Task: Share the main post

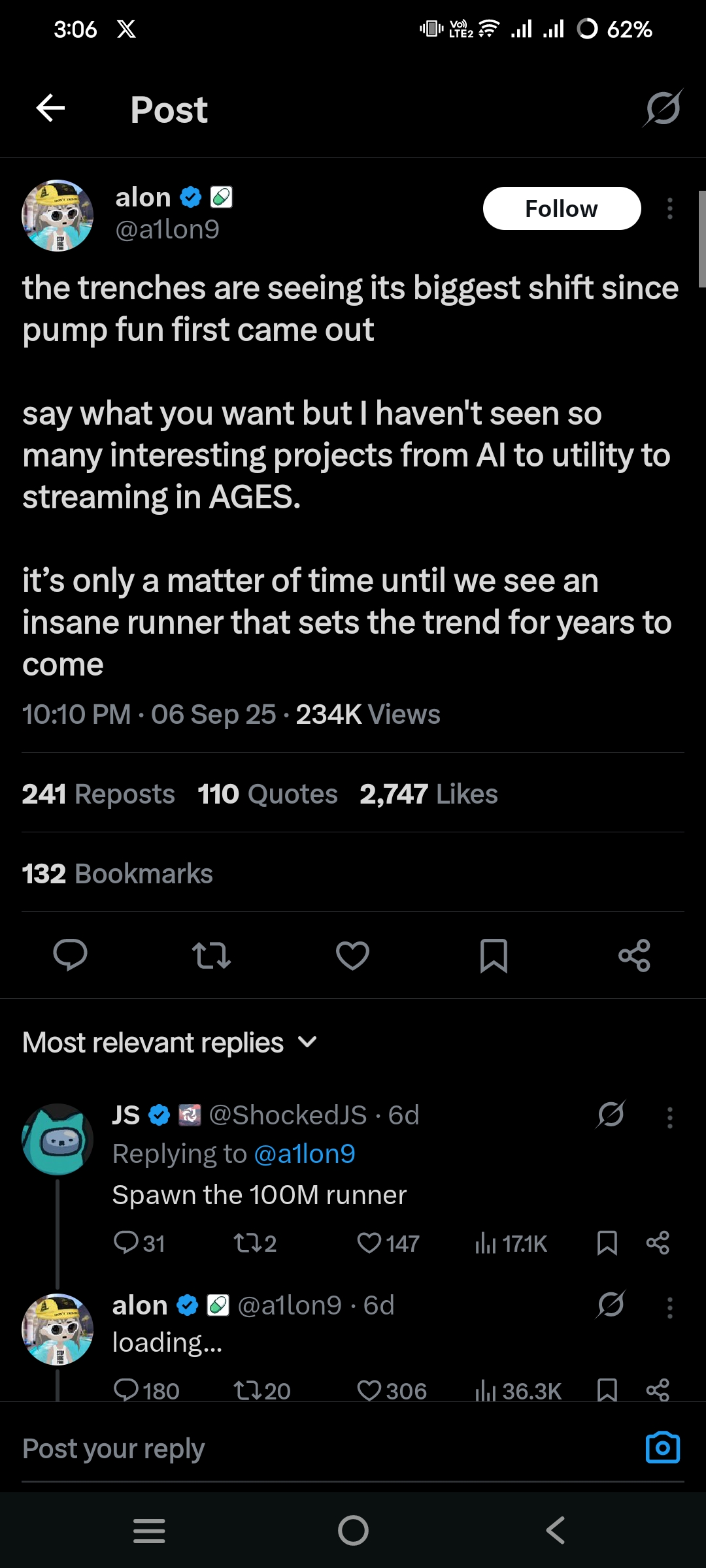Action: coord(634,955)
